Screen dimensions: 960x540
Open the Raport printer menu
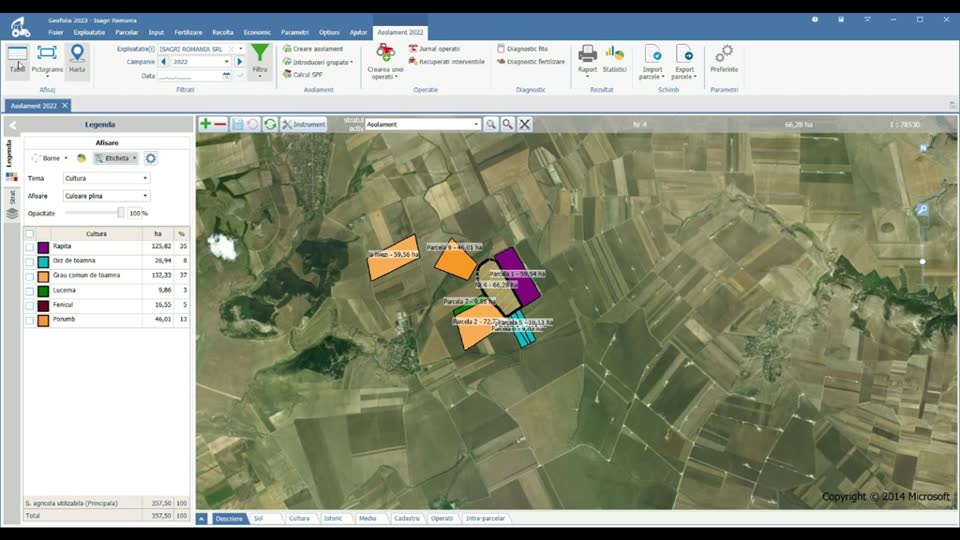tap(587, 60)
